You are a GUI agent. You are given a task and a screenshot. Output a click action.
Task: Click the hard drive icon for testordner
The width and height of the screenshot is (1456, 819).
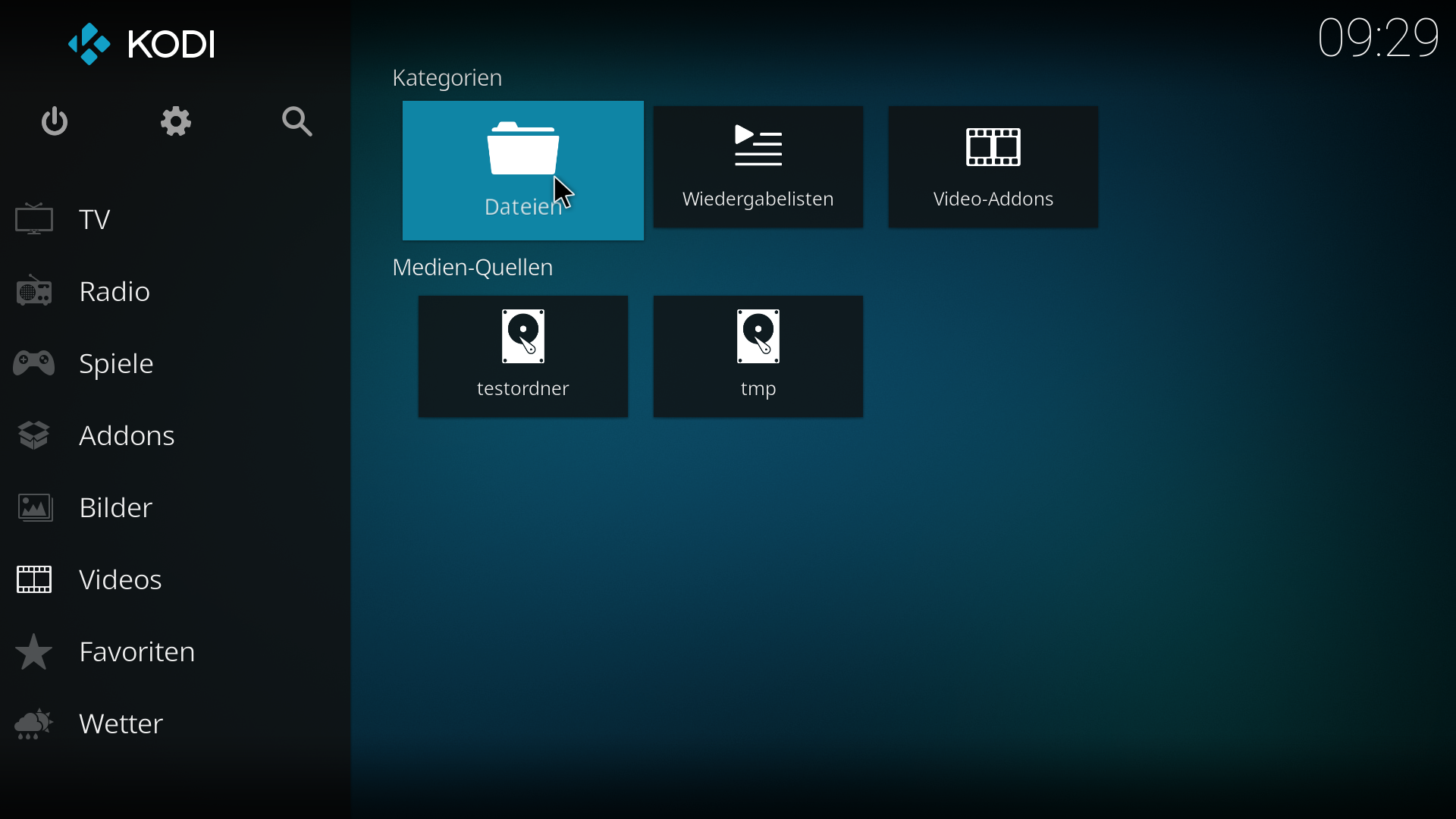point(523,337)
